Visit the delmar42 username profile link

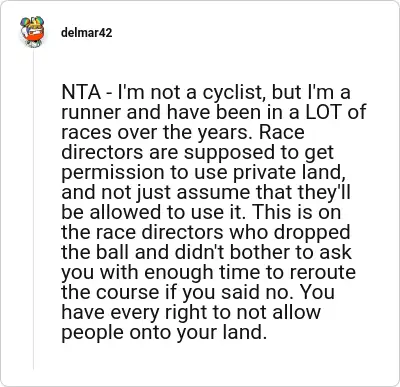coord(87,33)
